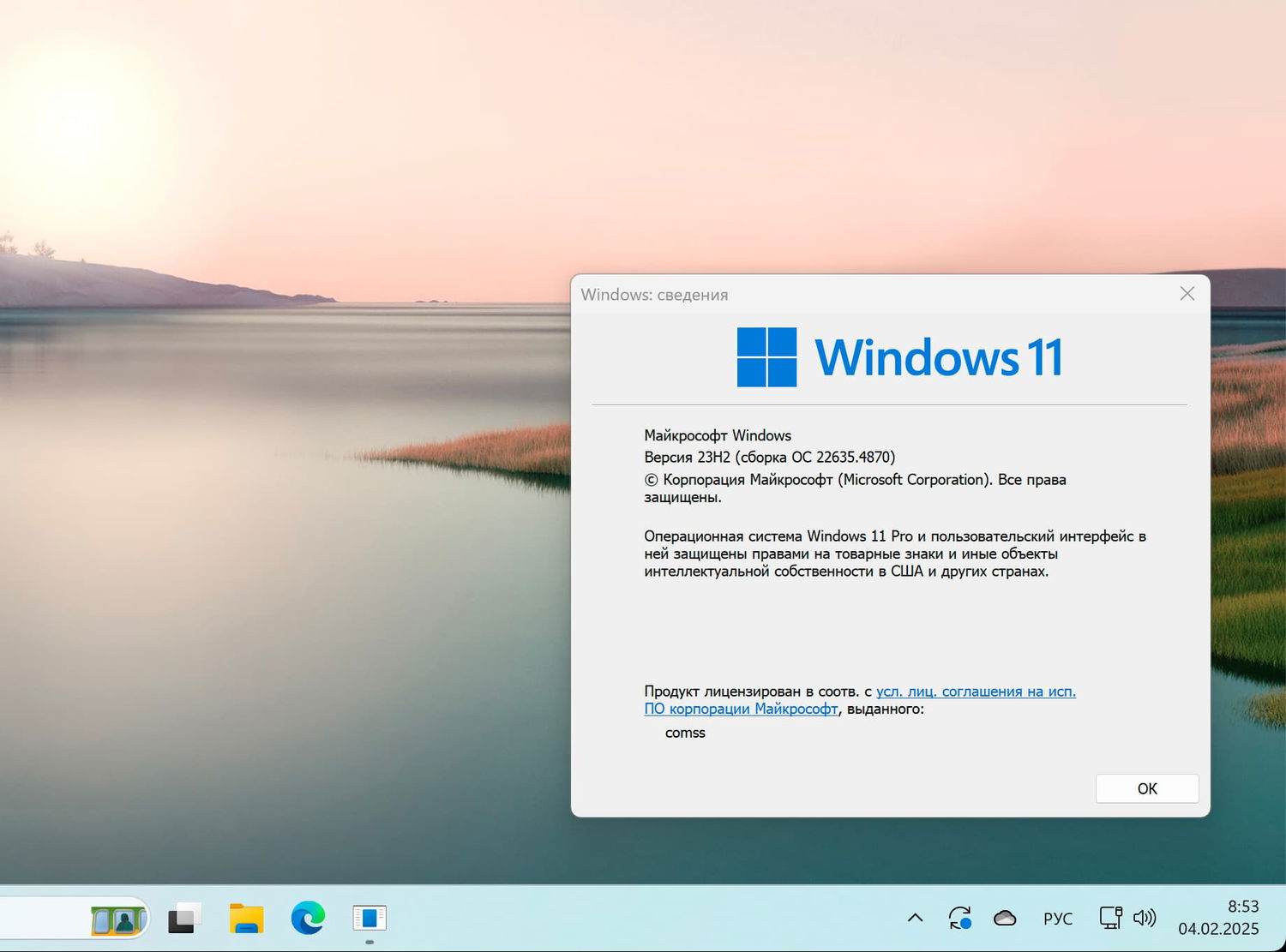Show hidden tray icons chevron
Screen dimensions: 1286x952
916,919
